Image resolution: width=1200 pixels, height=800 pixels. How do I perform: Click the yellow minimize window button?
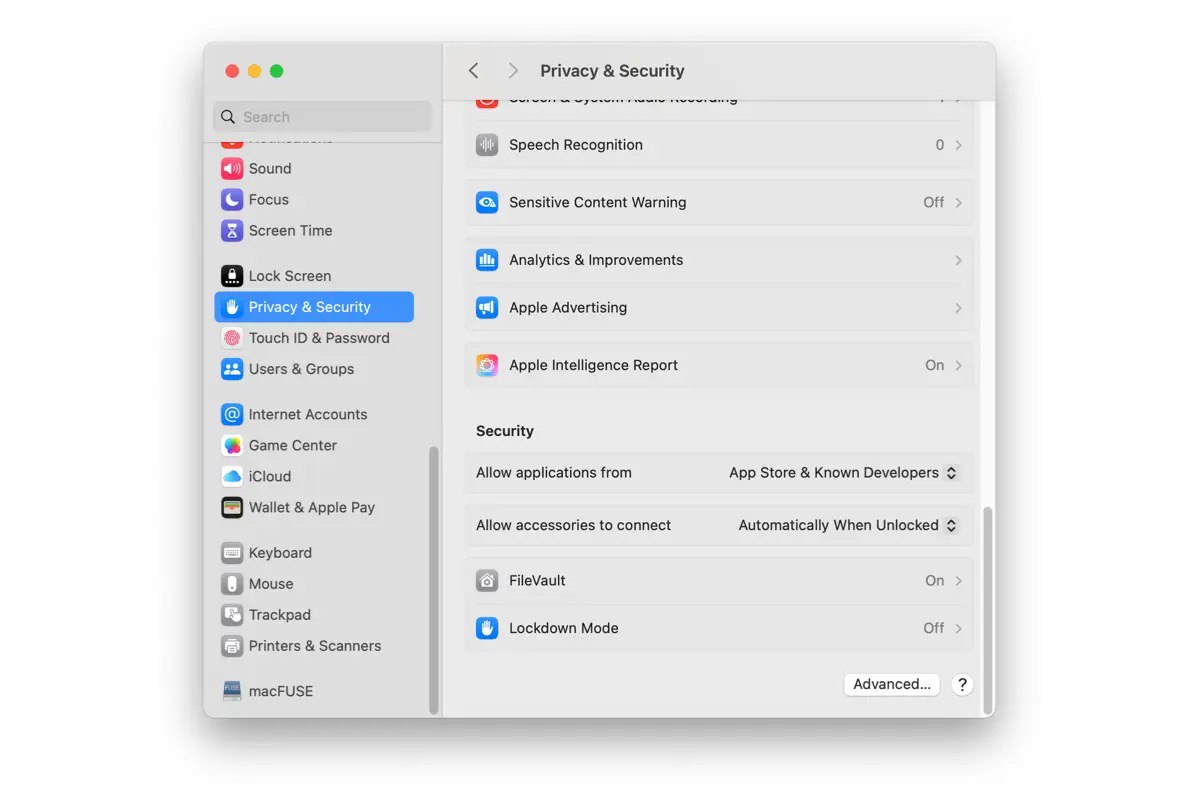[x=254, y=71]
